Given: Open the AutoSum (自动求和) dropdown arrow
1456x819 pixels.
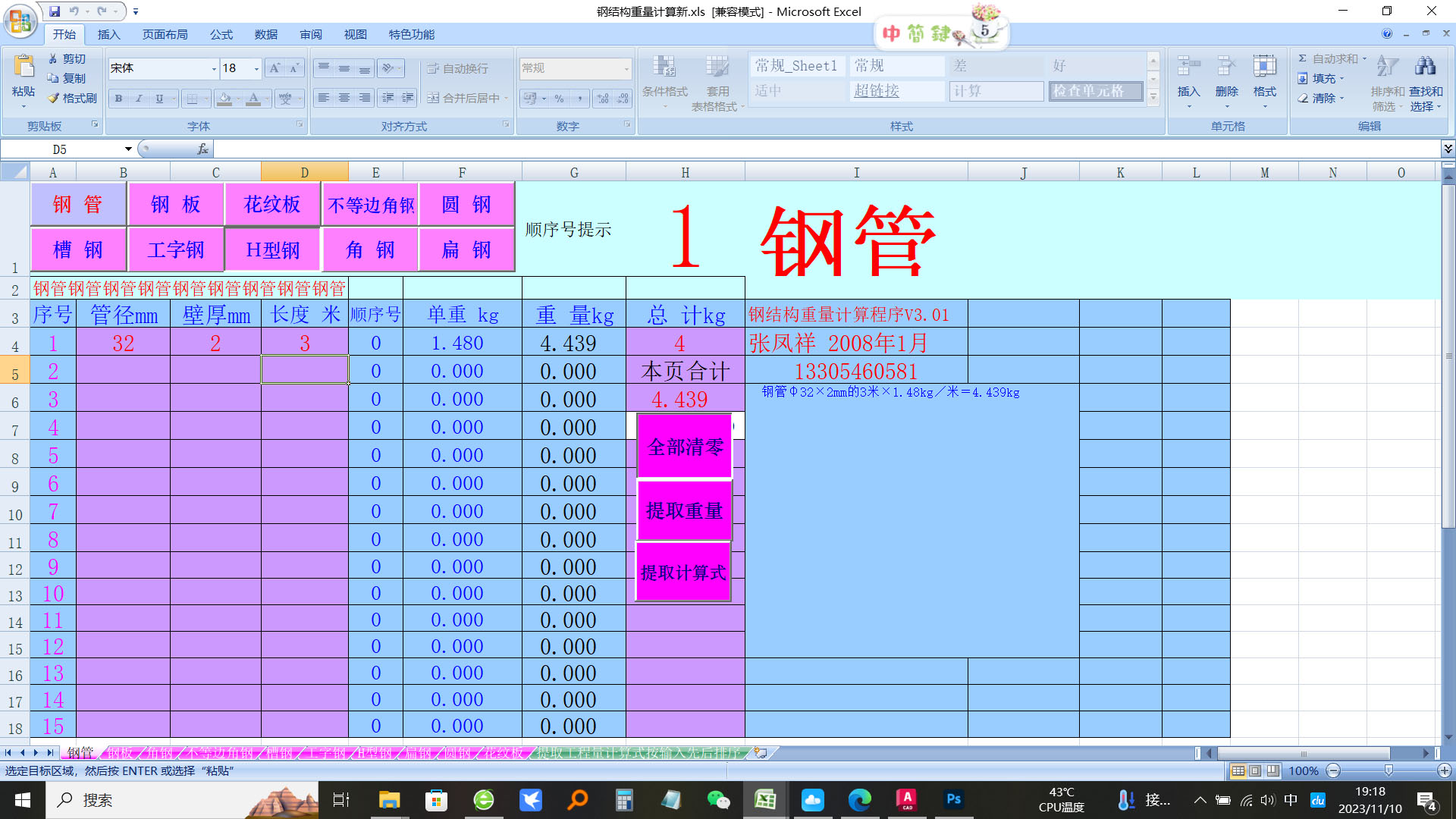Looking at the screenshot, I should (x=1364, y=58).
